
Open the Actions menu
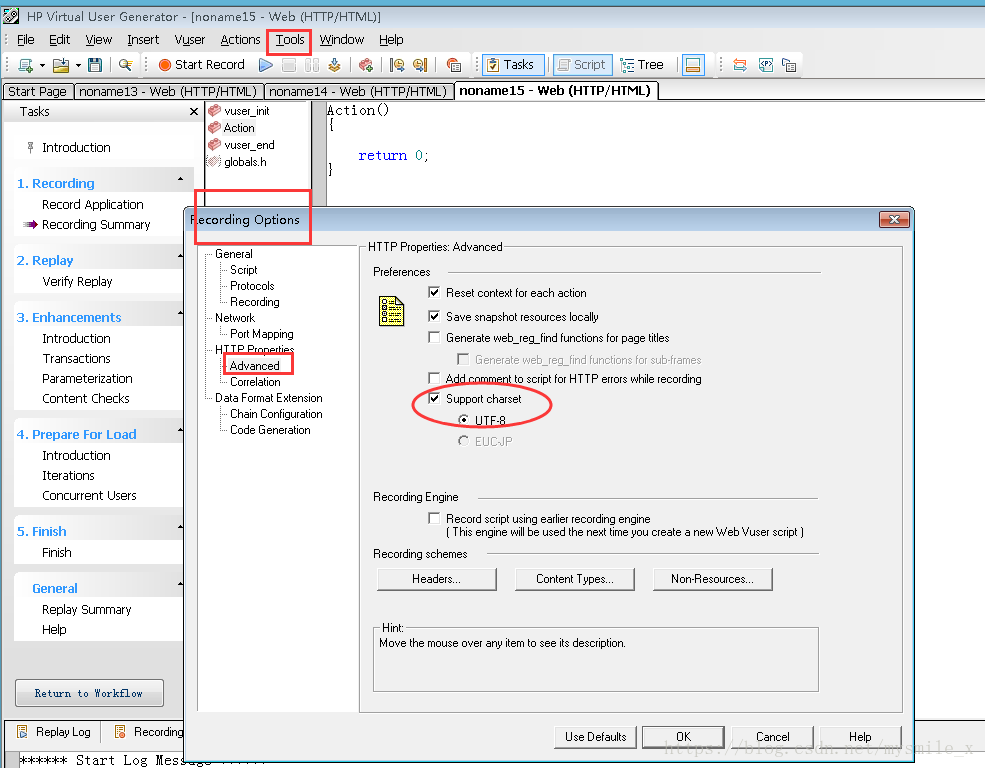pyautogui.click(x=240, y=40)
